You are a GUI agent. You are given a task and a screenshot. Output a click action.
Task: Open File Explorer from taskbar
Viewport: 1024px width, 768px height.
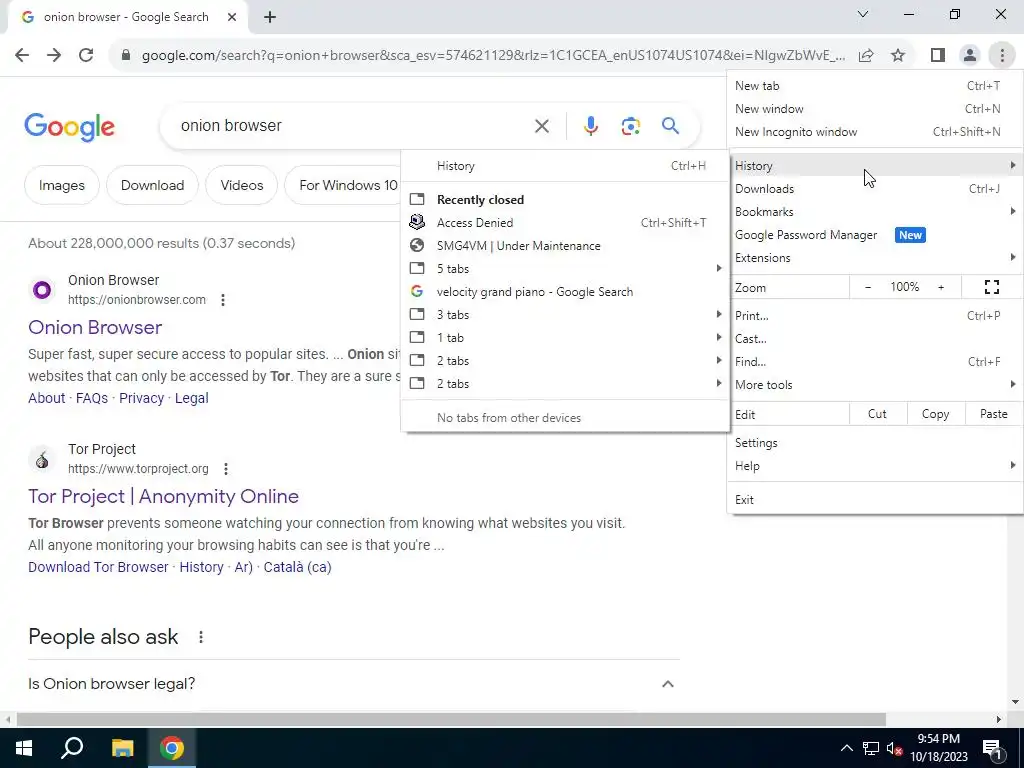[122, 748]
